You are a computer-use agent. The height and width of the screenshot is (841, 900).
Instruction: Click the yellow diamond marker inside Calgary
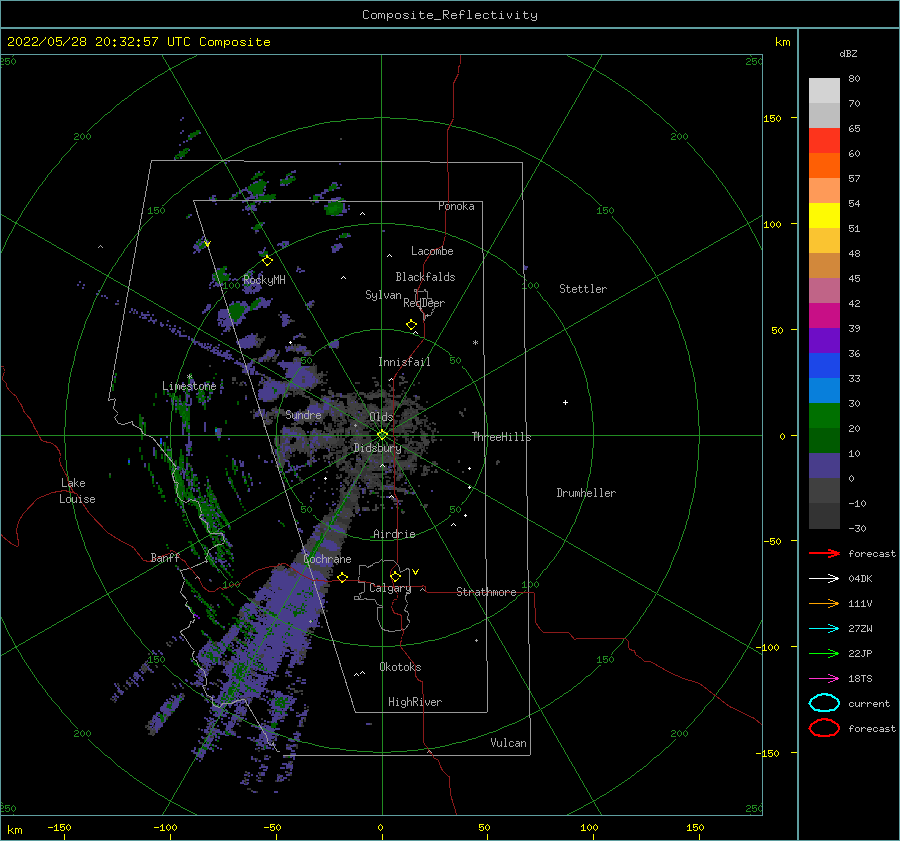(x=395, y=576)
